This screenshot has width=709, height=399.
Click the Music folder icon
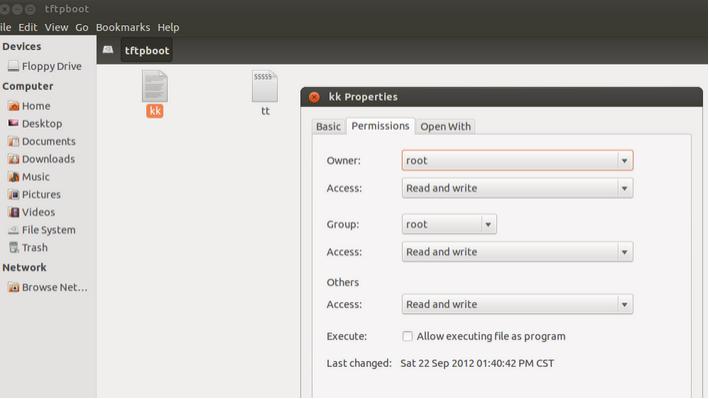pyautogui.click(x=14, y=176)
